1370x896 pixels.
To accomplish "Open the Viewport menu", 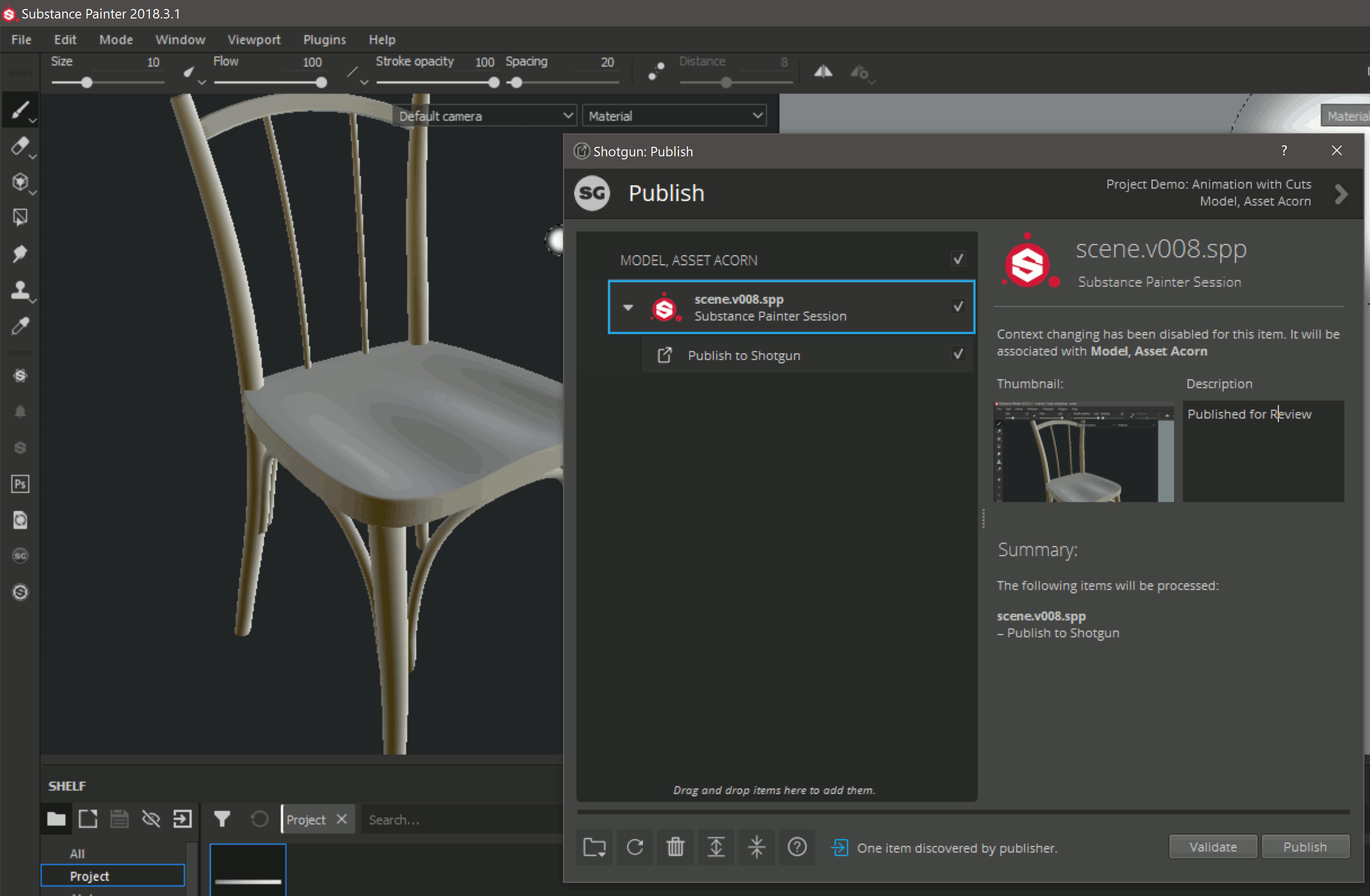I will pyautogui.click(x=254, y=40).
